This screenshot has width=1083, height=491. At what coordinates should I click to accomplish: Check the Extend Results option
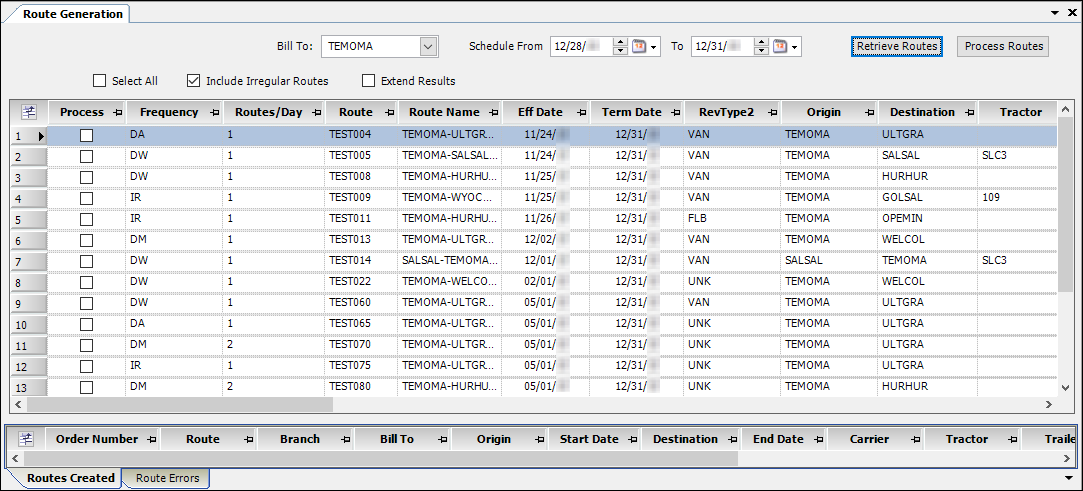pos(369,81)
